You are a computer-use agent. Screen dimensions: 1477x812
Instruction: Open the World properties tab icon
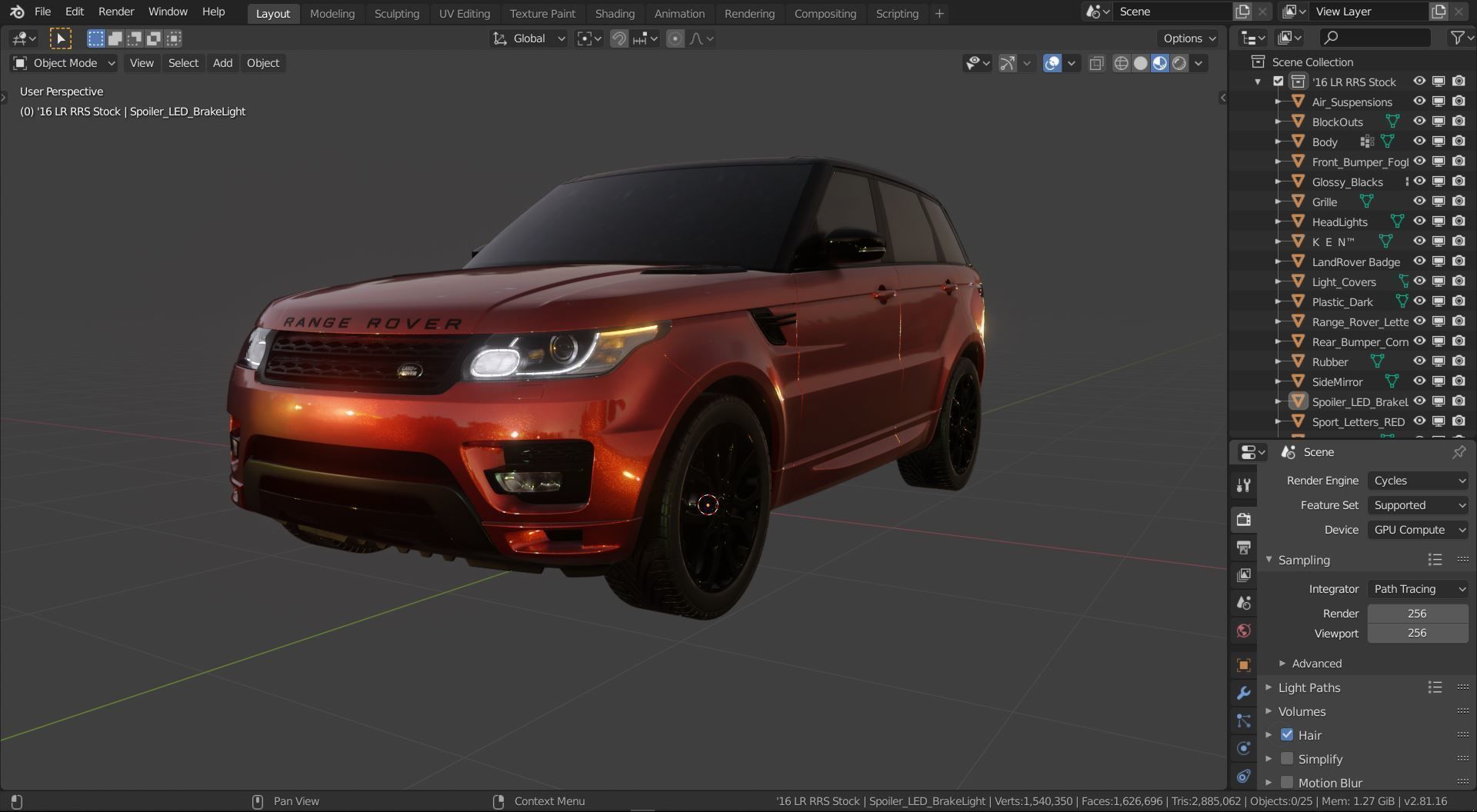[x=1243, y=631]
